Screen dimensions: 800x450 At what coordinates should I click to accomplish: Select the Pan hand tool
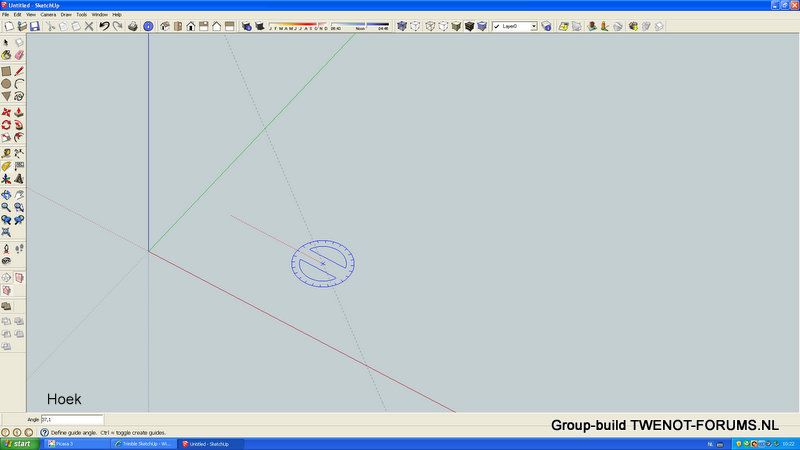click(x=19, y=195)
